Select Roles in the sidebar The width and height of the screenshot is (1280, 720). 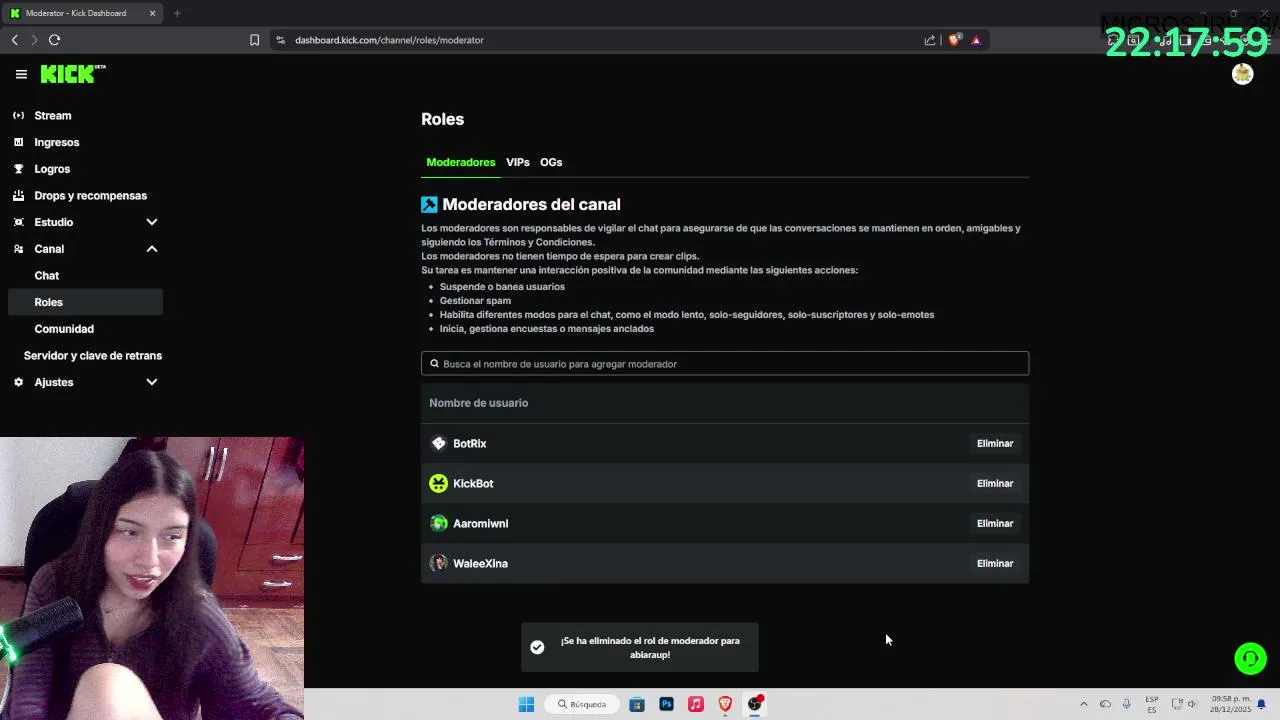(x=84, y=302)
